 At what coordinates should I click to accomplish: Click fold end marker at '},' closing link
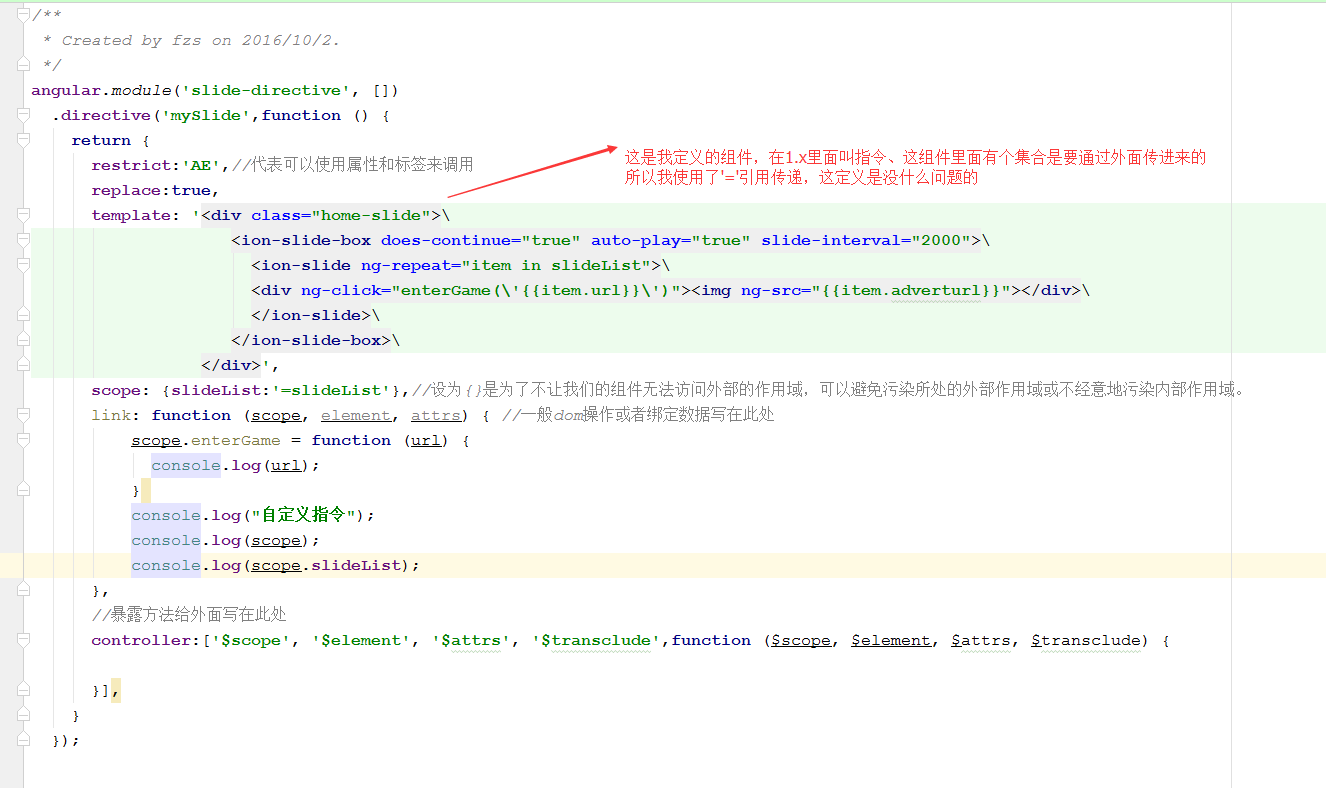(24, 590)
